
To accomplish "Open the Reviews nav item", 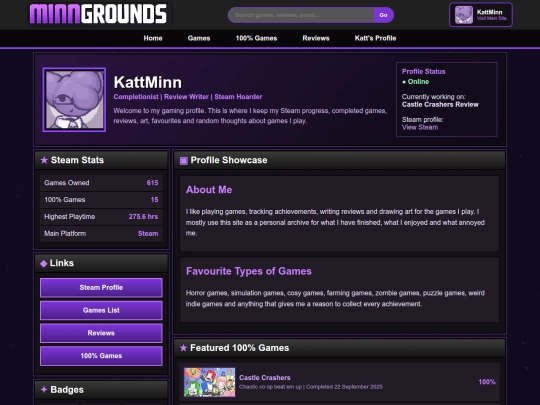I will [316, 38].
